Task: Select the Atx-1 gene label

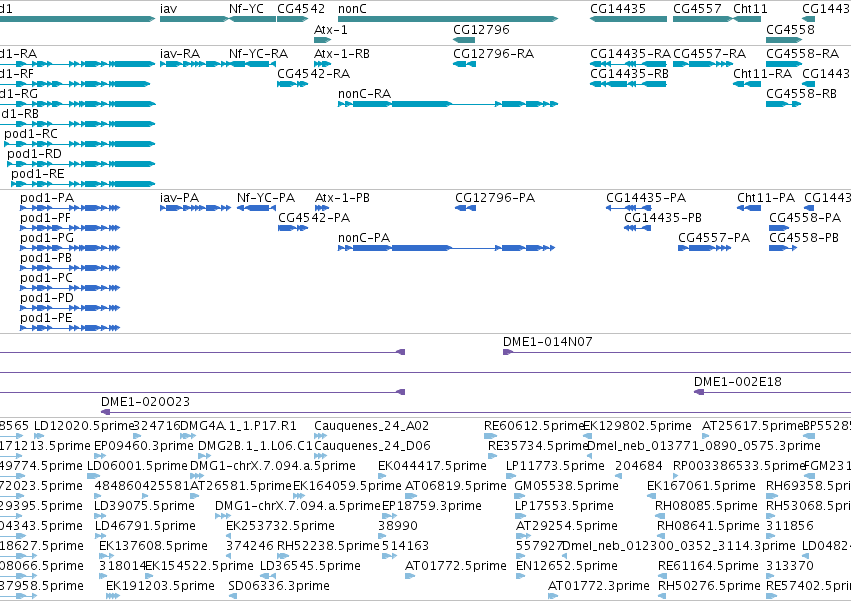Action: [331, 30]
